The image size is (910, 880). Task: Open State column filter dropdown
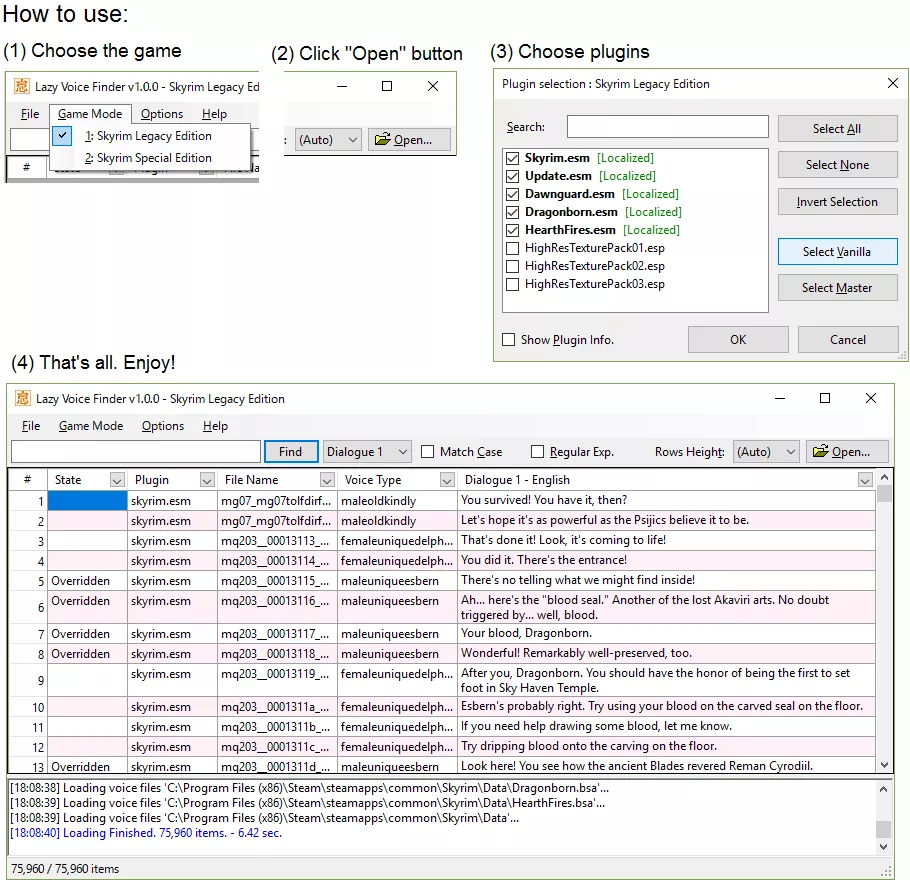tap(117, 480)
